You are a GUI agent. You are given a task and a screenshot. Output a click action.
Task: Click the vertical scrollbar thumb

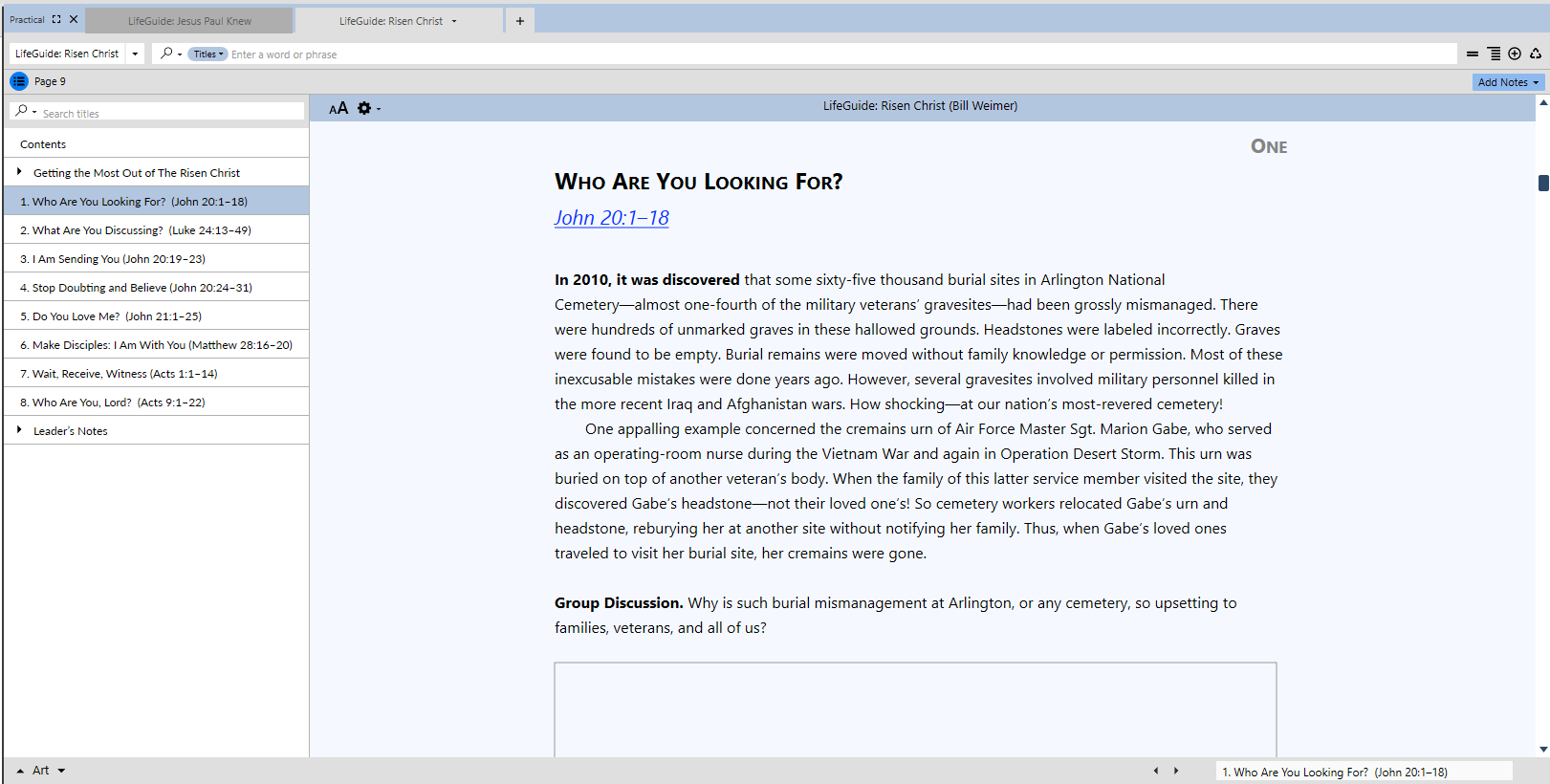point(1543,183)
